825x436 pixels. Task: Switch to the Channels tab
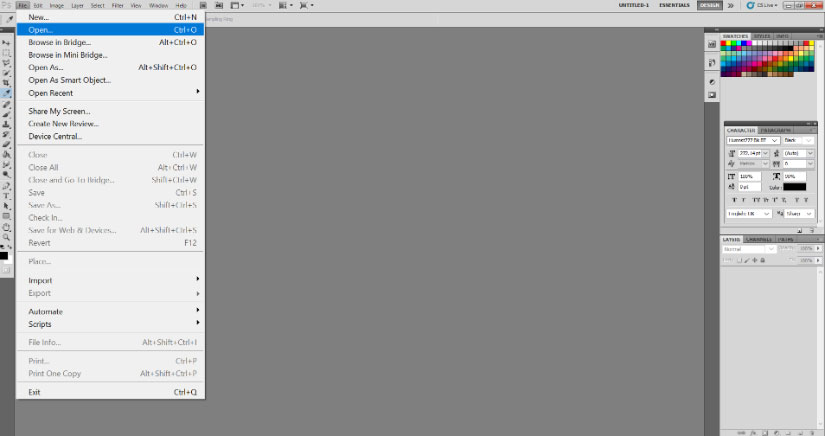tap(759, 239)
